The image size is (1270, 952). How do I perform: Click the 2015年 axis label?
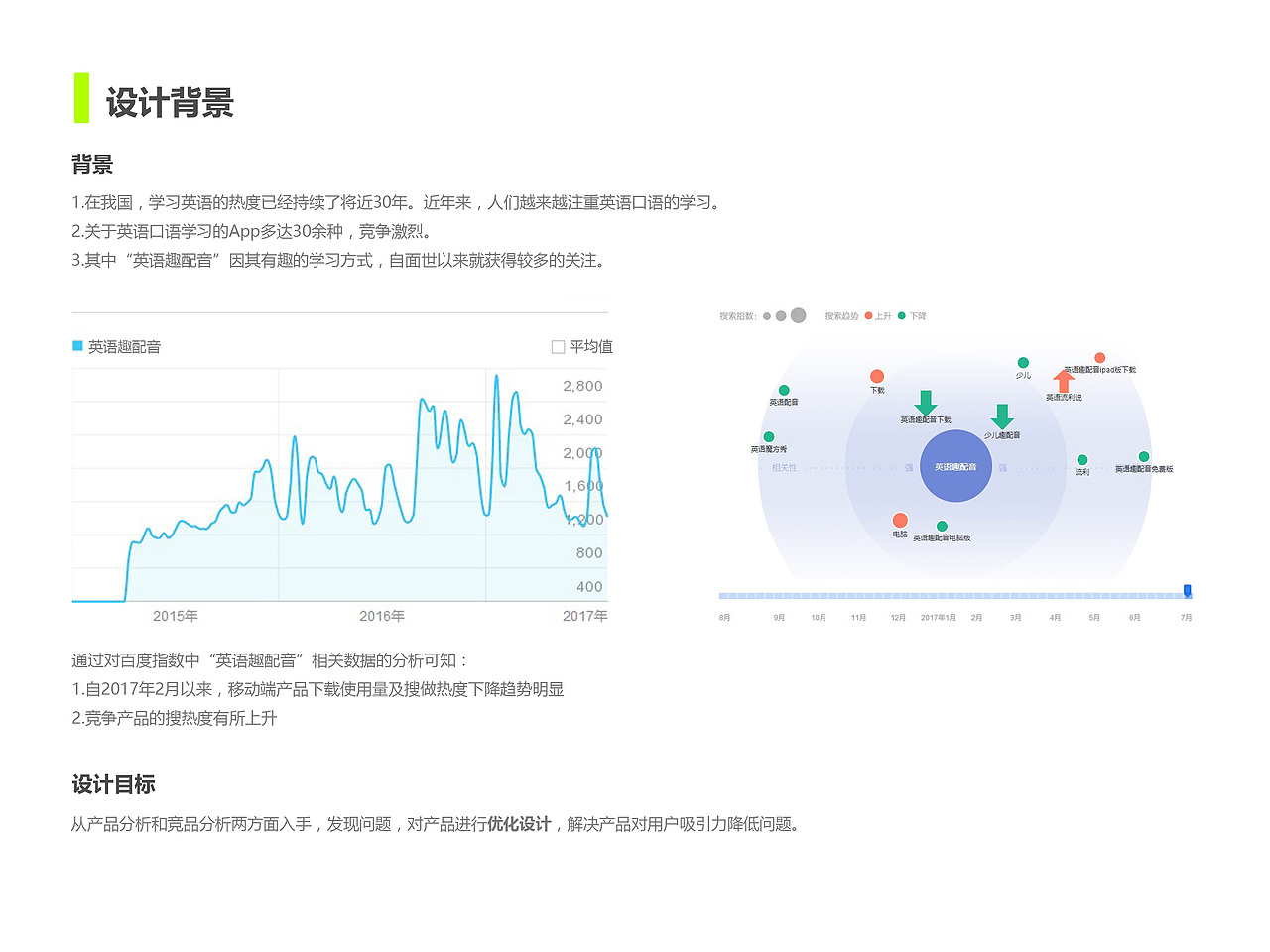click(176, 616)
